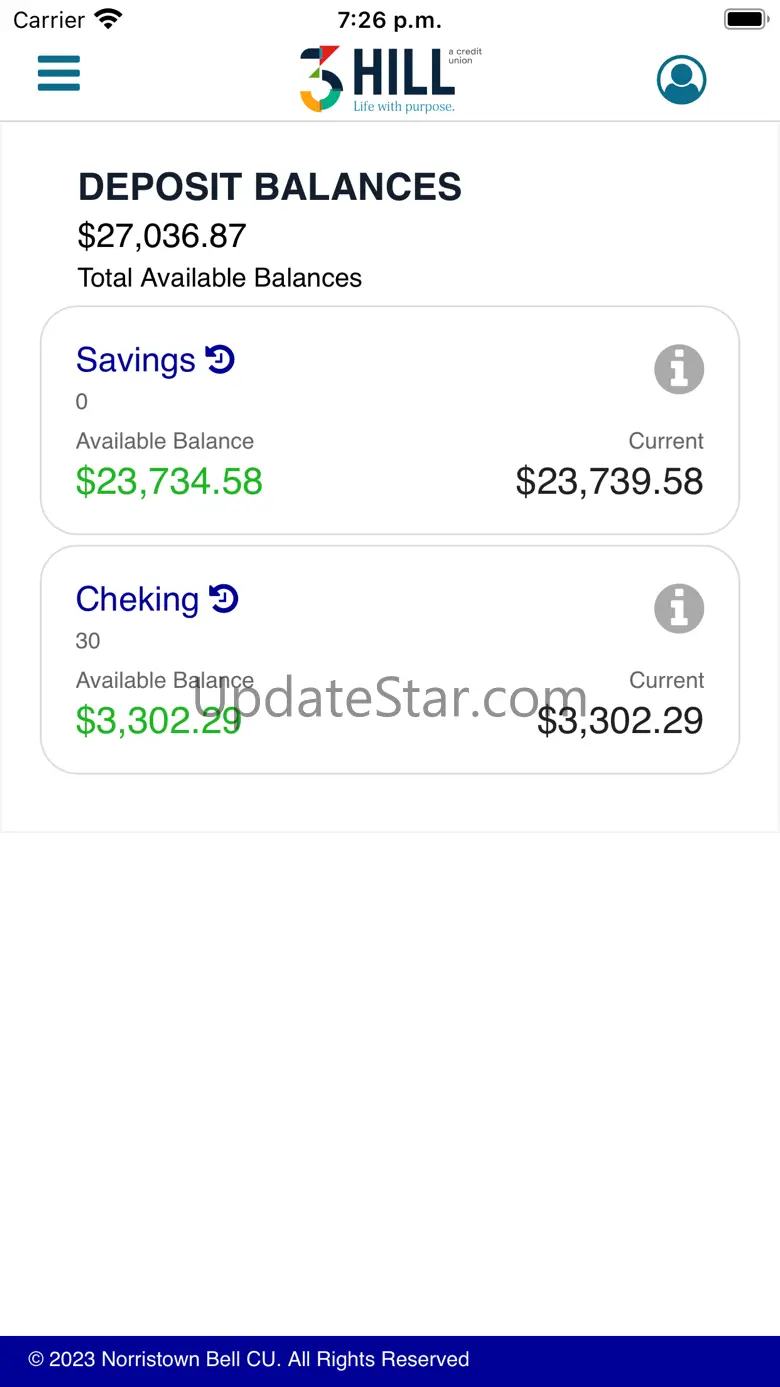780x1387 pixels.
Task: Tap the Total Available Balances label
Action: 220,278
